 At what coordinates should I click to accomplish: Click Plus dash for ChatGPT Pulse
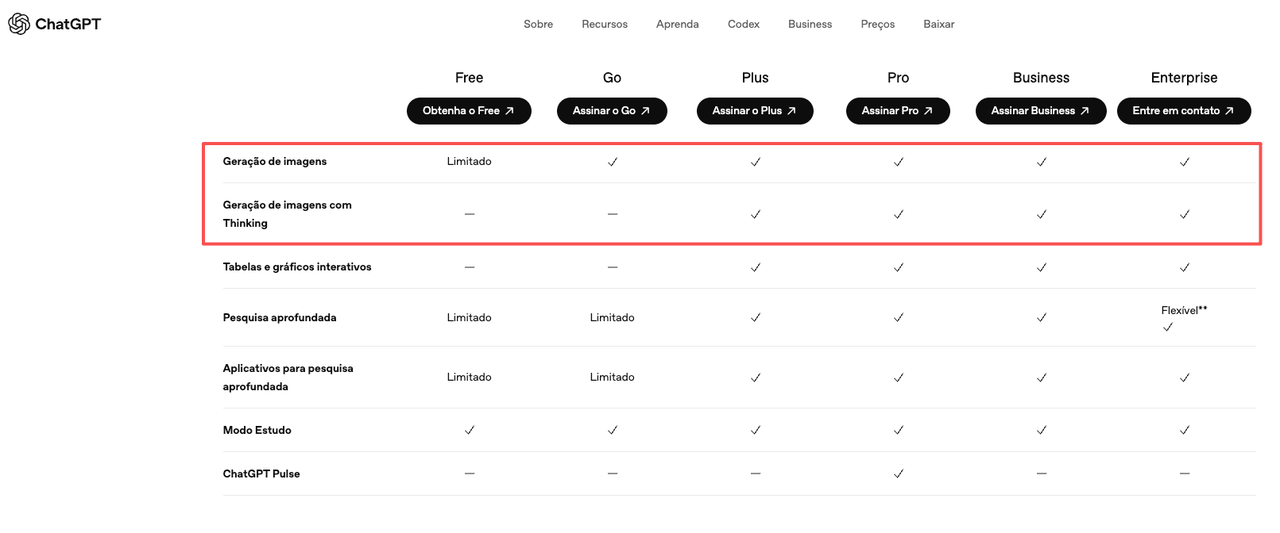pos(755,474)
